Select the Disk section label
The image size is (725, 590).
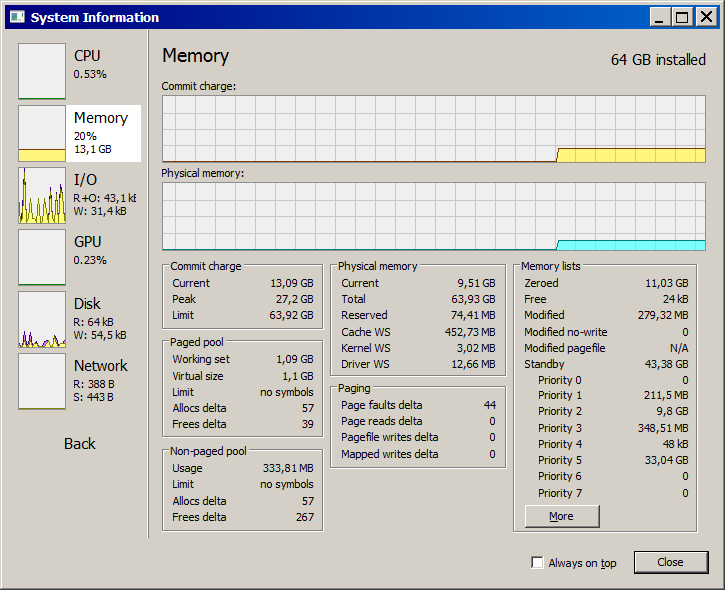coord(87,304)
